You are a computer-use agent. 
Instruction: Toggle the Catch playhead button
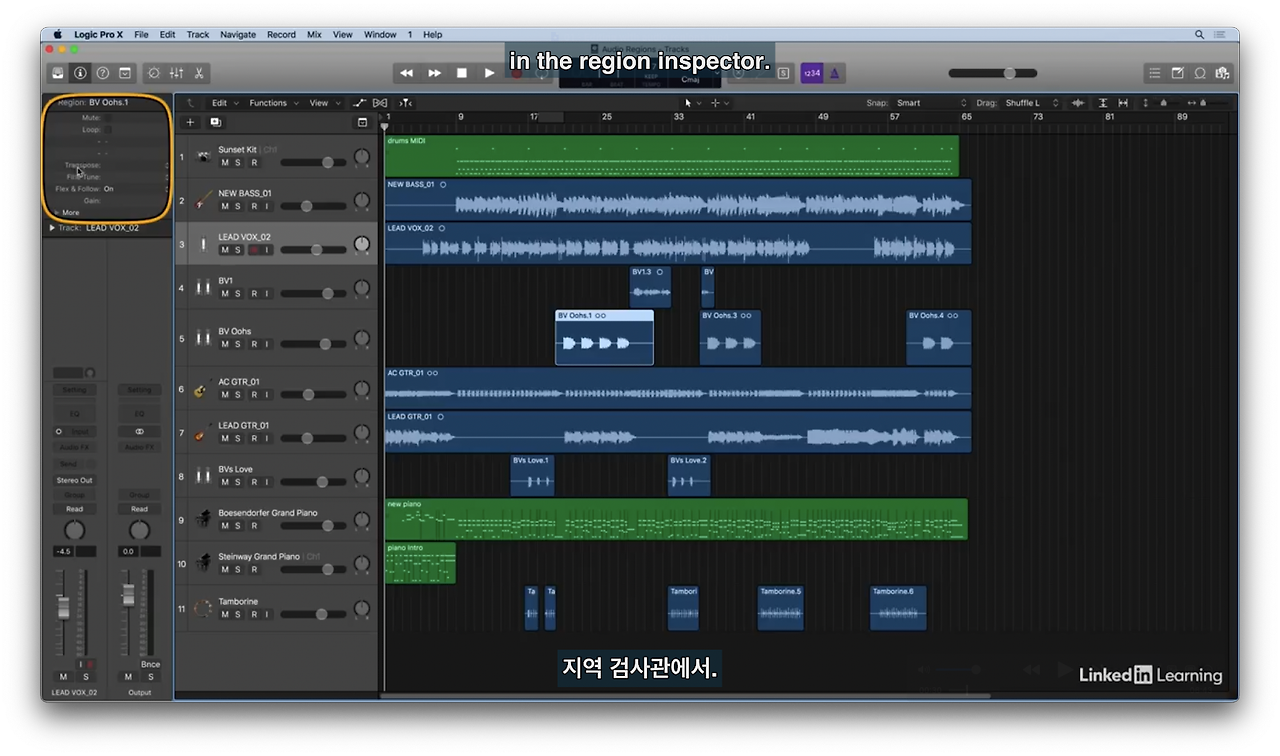[x=405, y=103]
